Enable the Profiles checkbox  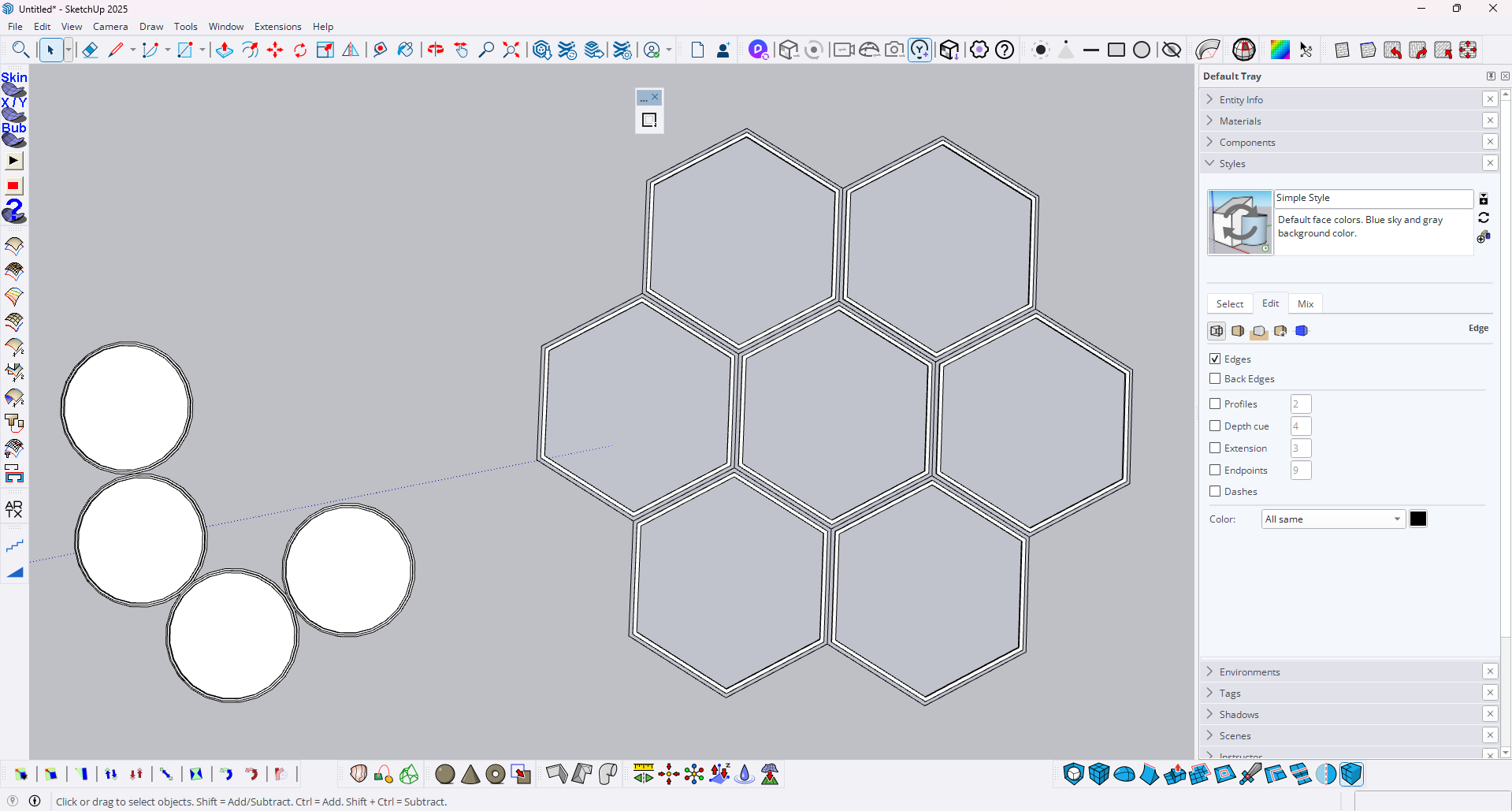click(x=1215, y=404)
